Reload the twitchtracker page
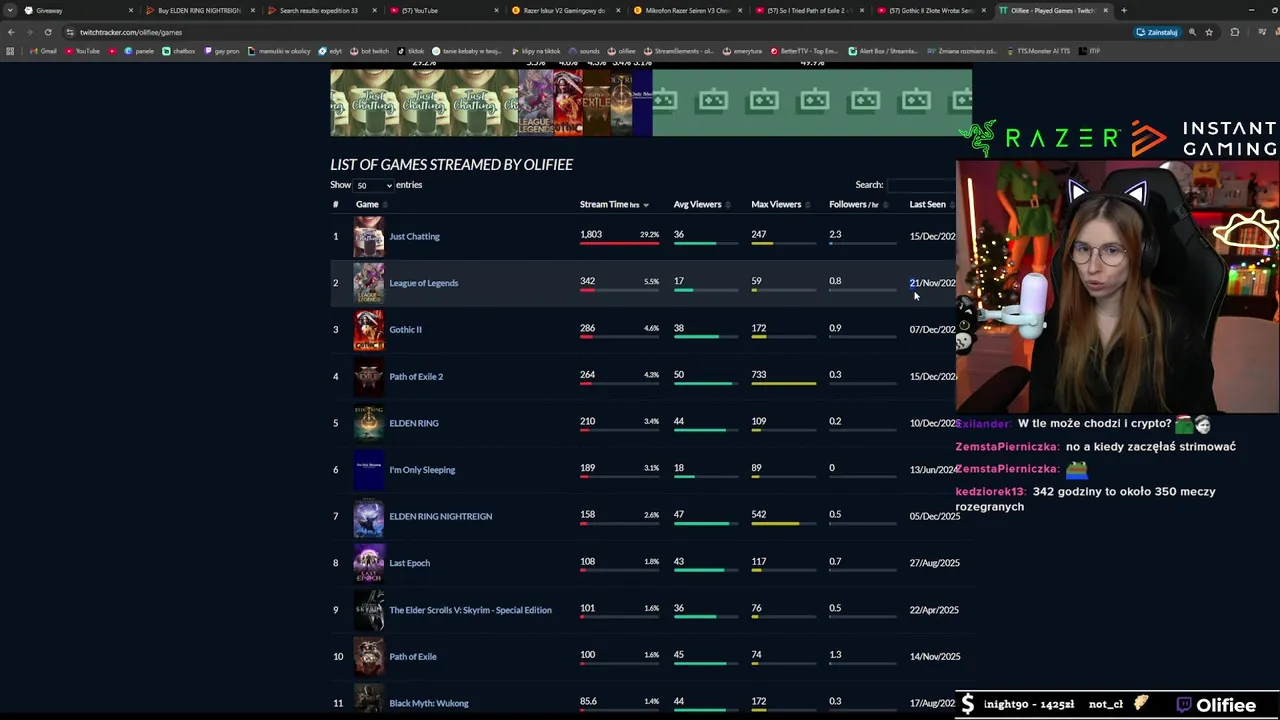 [x=47, y=32]
